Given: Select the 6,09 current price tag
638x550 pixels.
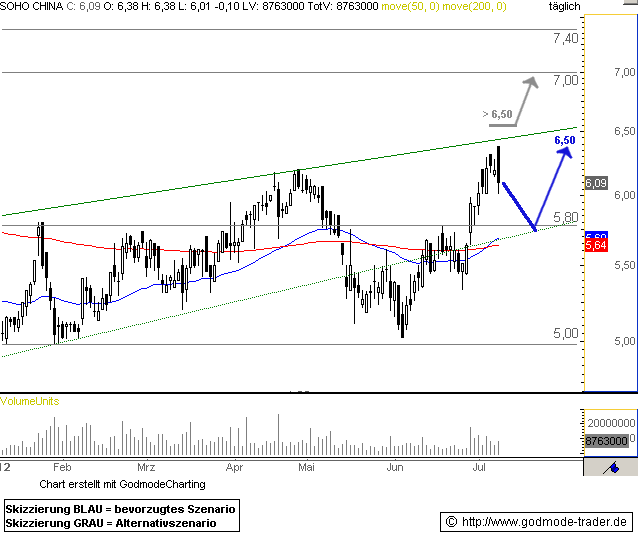Looking at the screenshot, I should [x=596, y=183].
